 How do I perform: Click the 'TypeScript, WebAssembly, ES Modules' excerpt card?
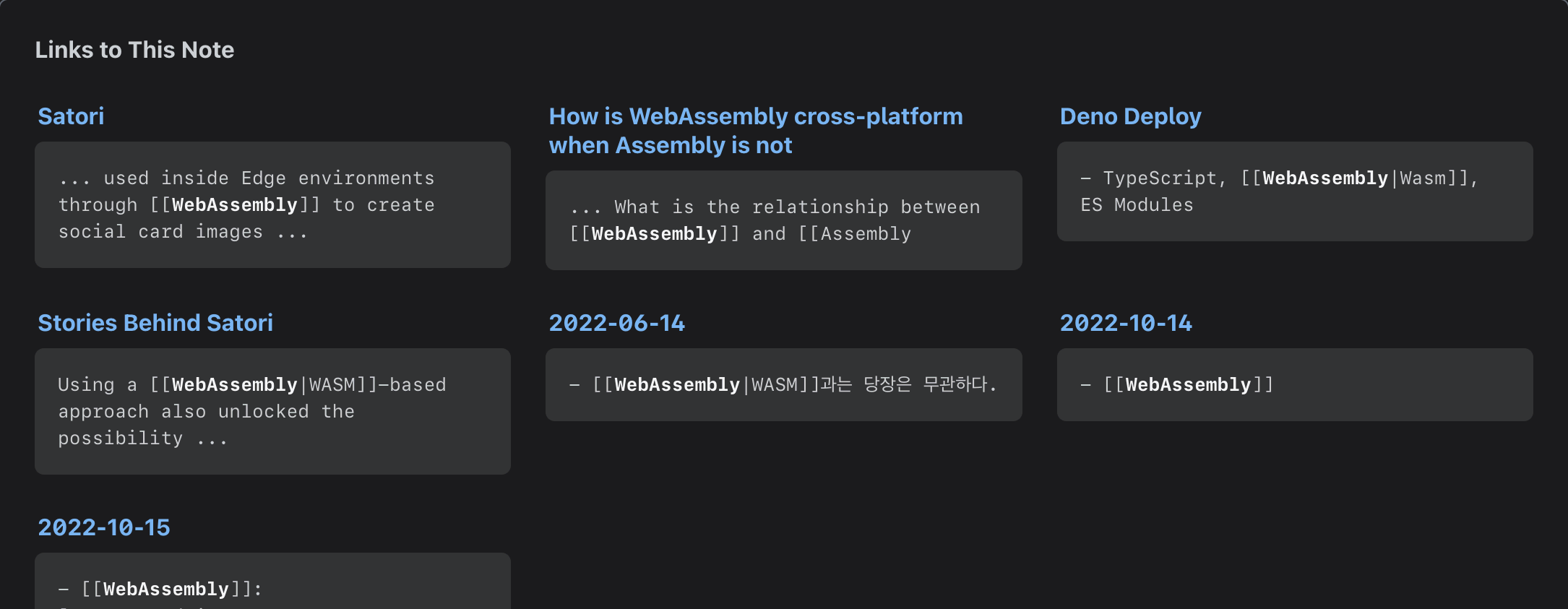click(1294, 191)
